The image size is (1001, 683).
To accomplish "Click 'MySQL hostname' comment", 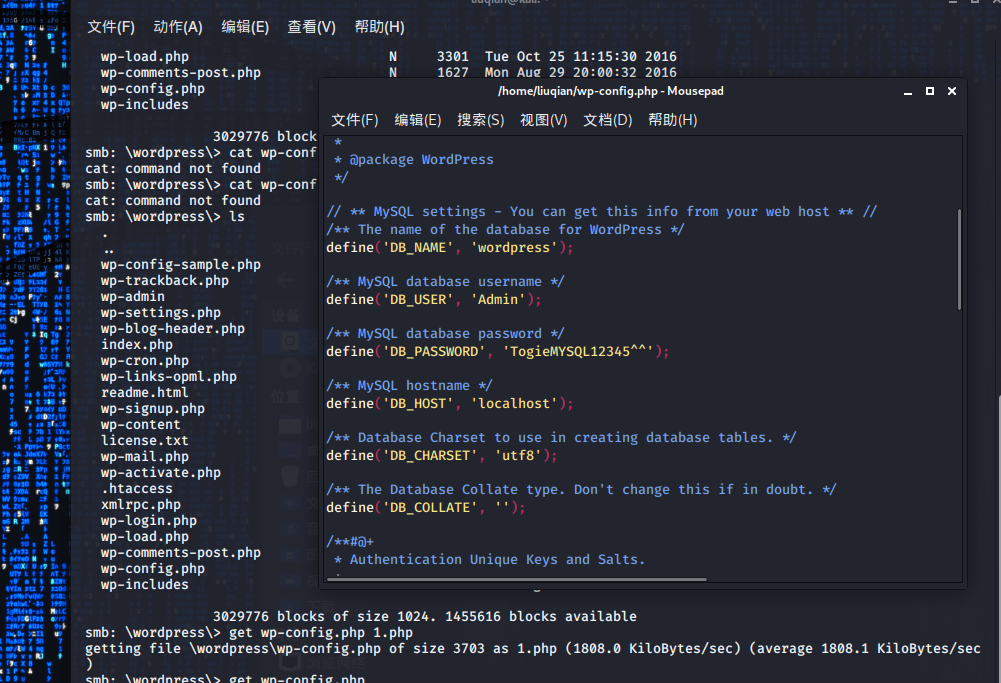I will tap(409, 386).
